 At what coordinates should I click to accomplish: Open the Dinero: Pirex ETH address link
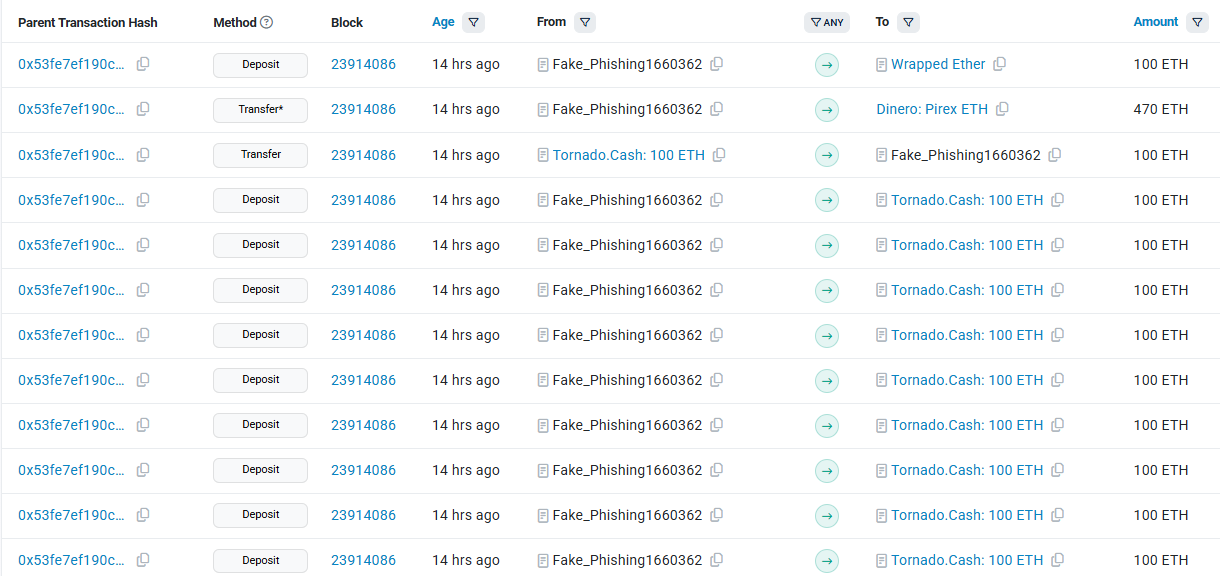[x=932, y=109]
